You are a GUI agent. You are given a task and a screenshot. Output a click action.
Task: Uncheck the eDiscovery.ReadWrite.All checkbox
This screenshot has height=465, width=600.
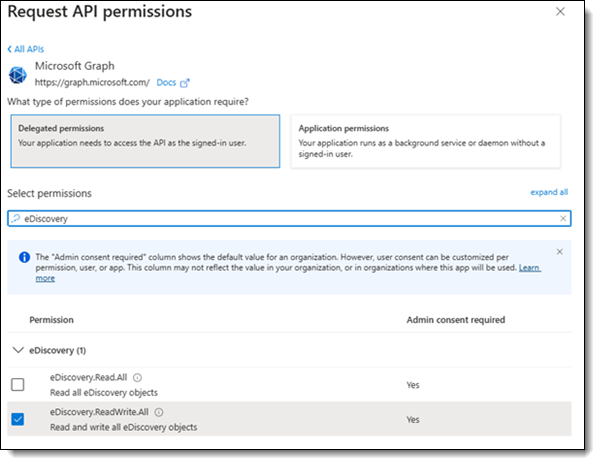[x=18, y=419]
